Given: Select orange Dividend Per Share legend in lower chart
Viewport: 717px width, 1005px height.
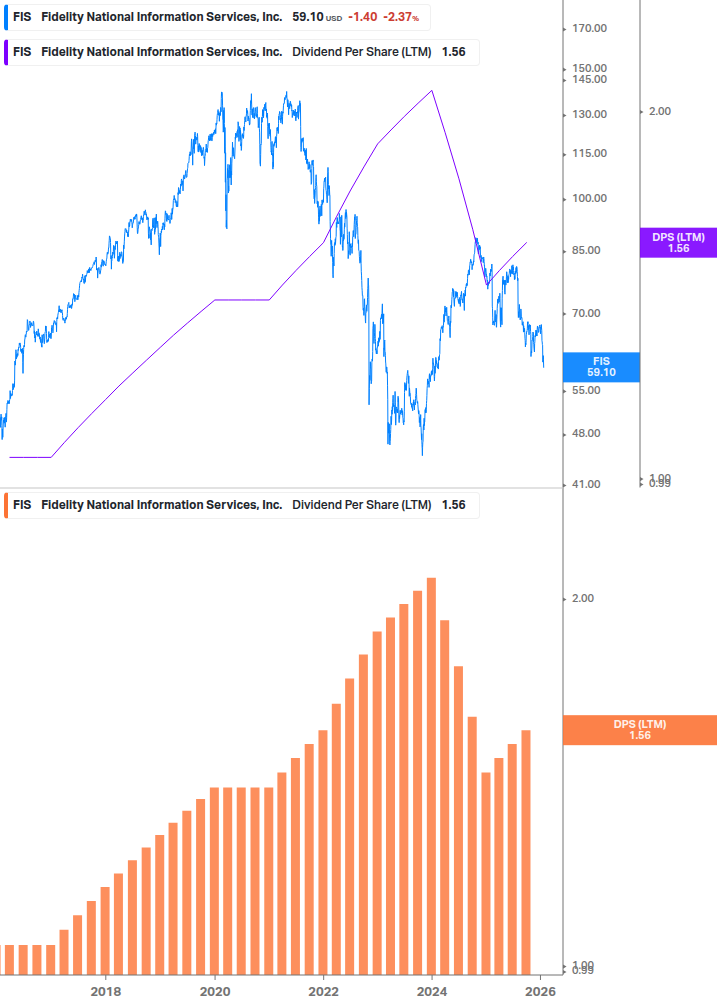Looking at the screenshot, I should [x=241, y=505].
